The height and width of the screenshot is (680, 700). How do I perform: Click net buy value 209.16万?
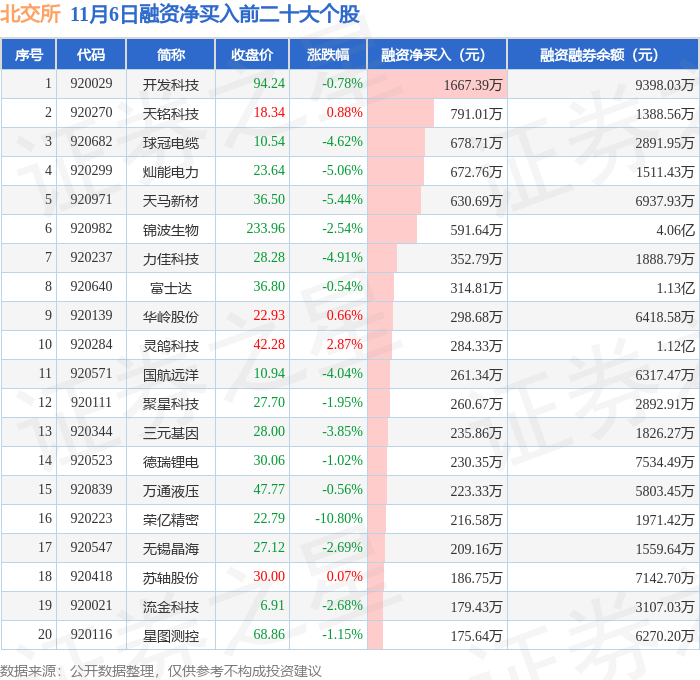click(x=476, y=549)
